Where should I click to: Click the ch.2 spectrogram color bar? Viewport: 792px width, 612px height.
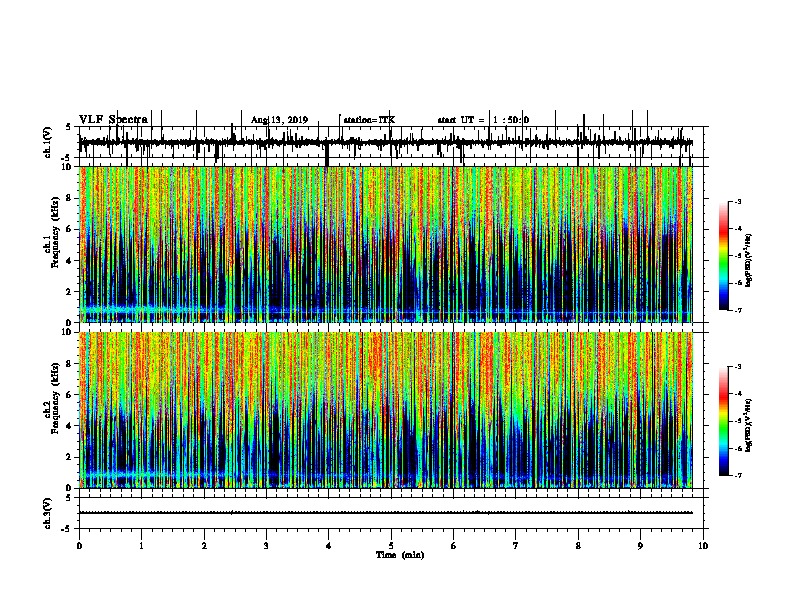tap(724, 421)
